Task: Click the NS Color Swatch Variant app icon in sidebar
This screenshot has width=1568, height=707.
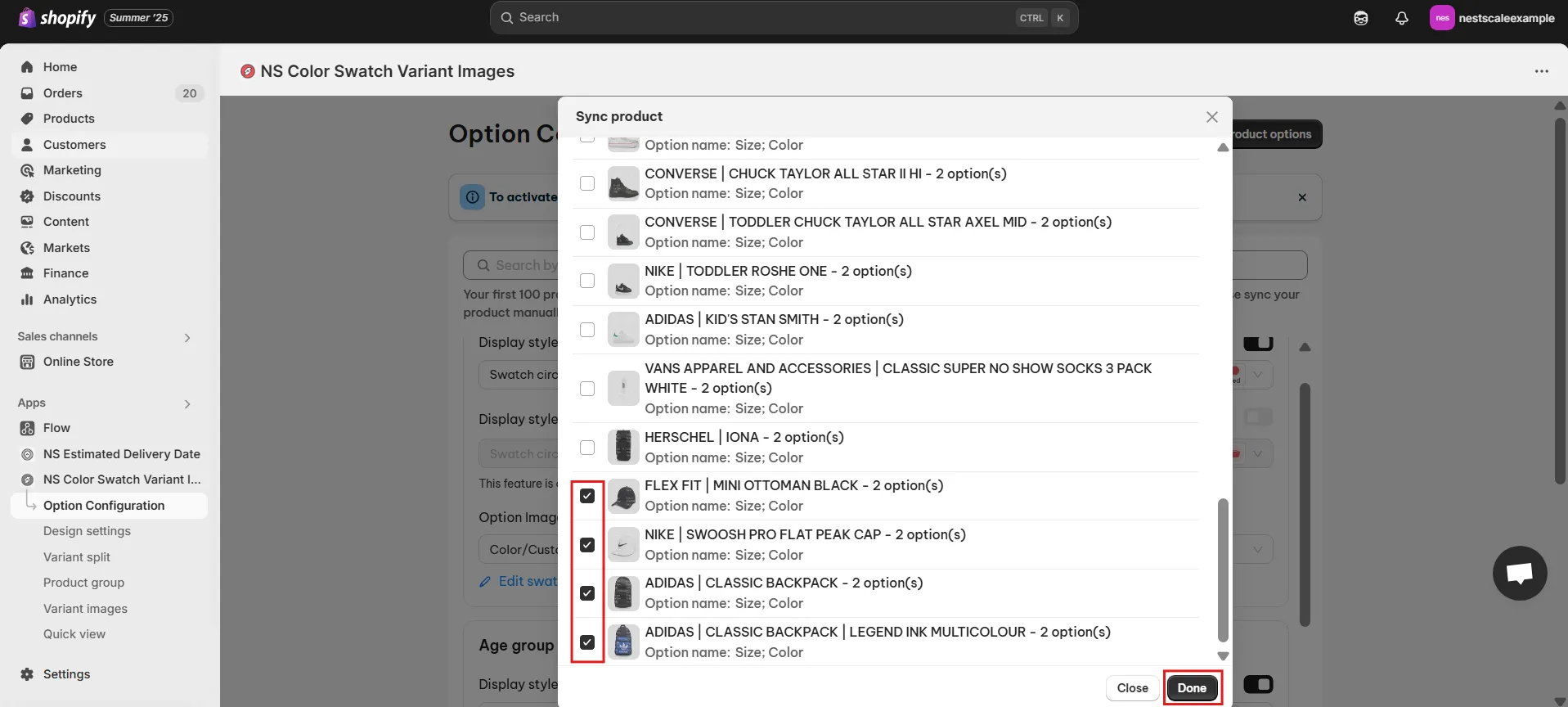Action: click(27, 480)
